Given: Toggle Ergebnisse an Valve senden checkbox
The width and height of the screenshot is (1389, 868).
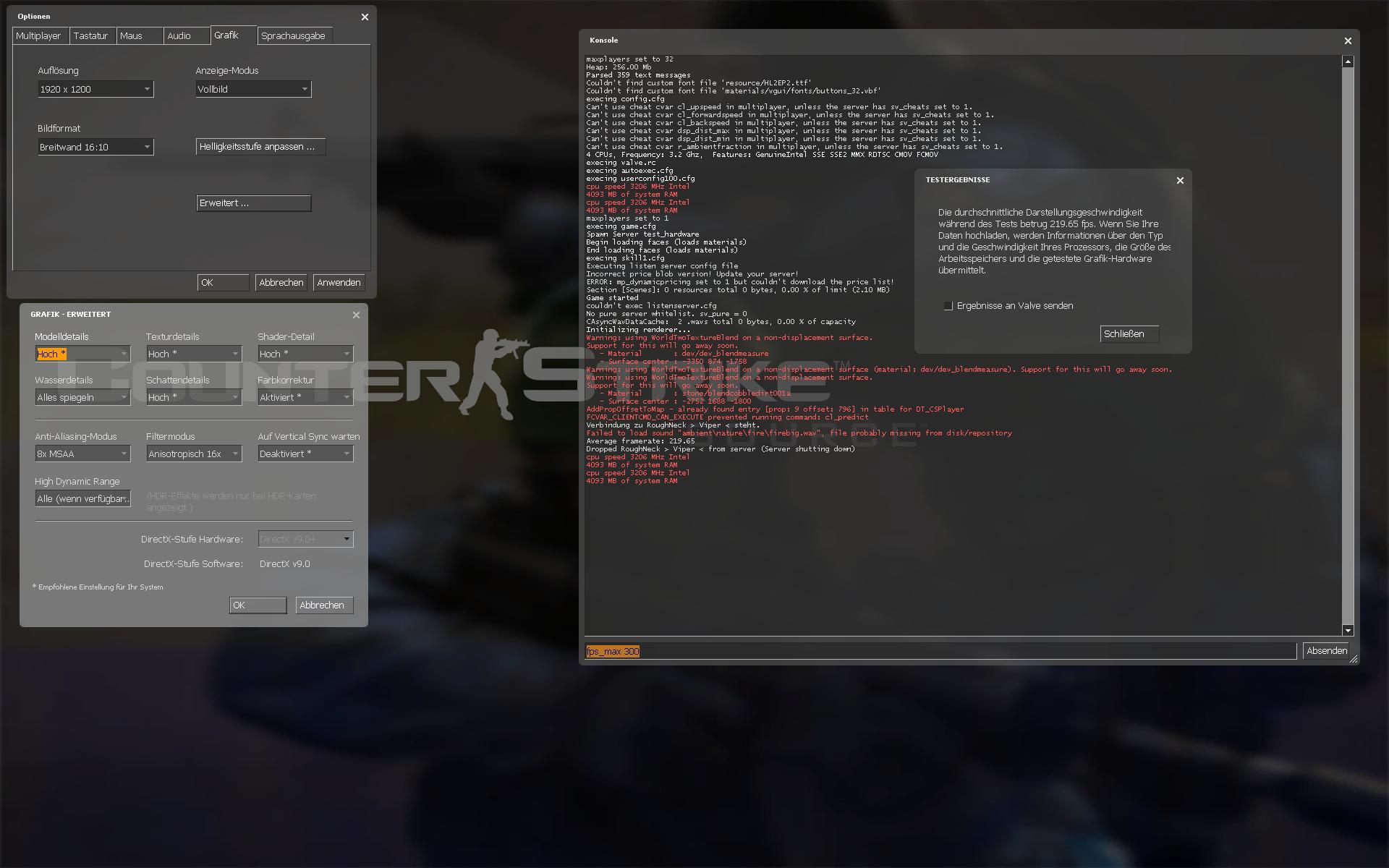Looking at the screenshot, I should (948, 306).
